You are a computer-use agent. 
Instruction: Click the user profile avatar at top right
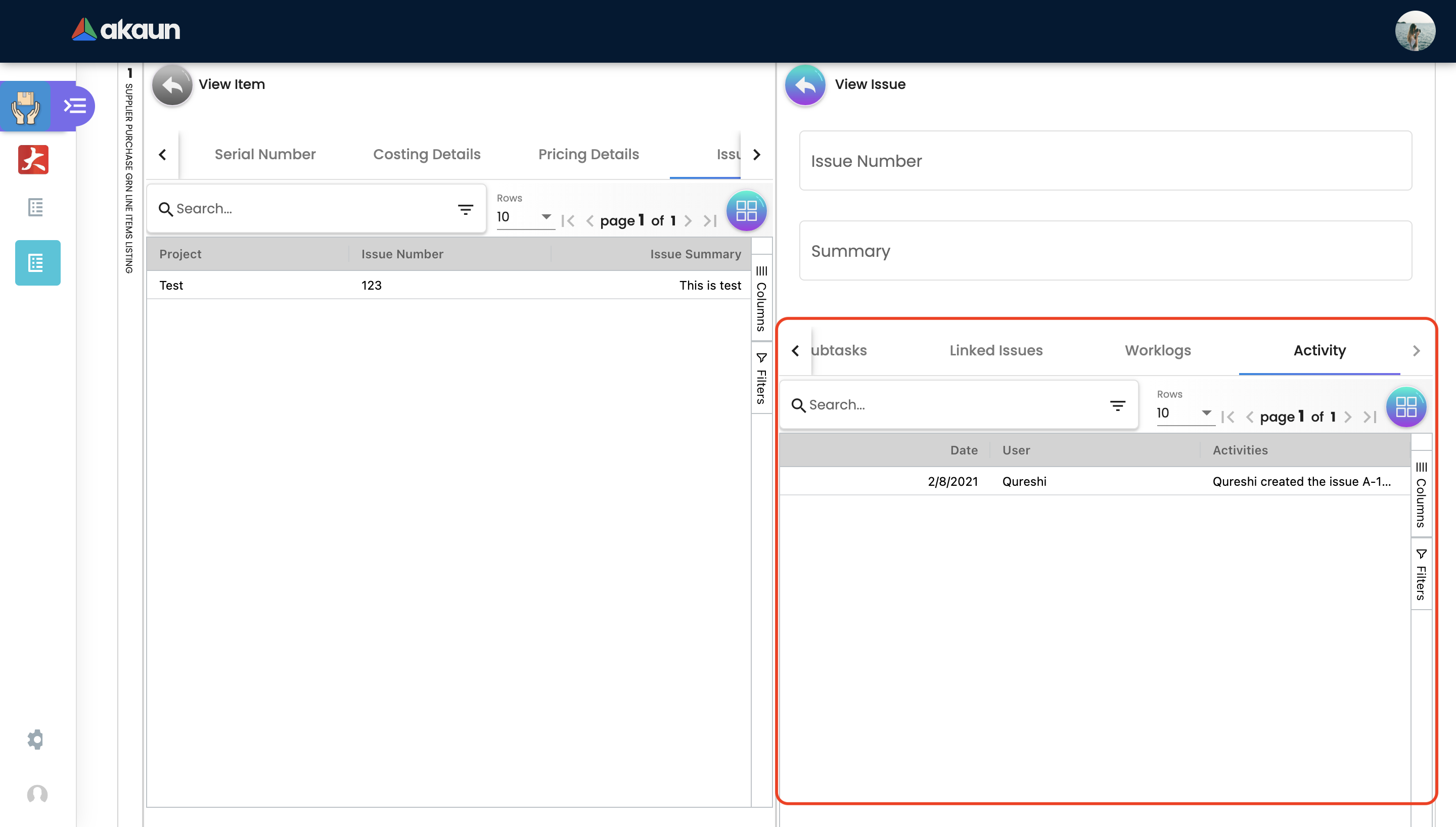[x=1415, y=31]
